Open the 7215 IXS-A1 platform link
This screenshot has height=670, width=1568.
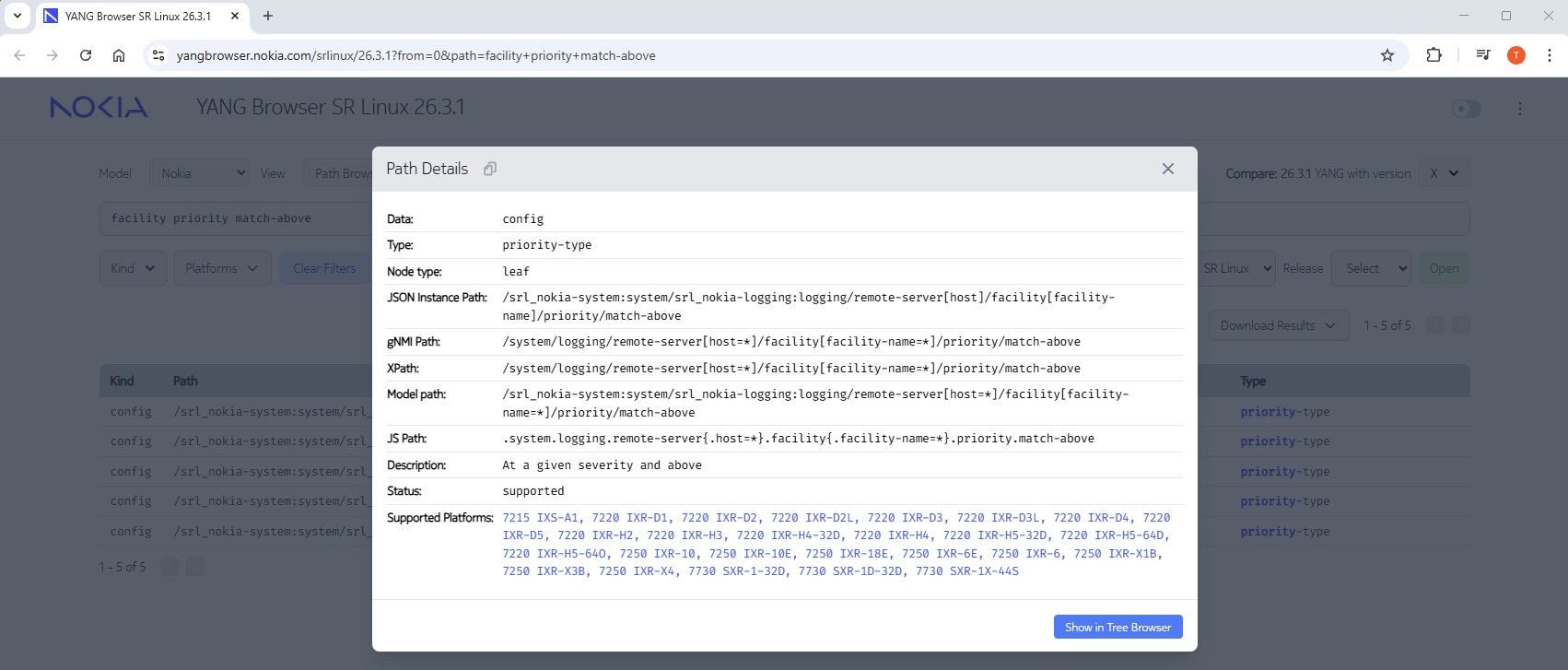click(540, 518)
